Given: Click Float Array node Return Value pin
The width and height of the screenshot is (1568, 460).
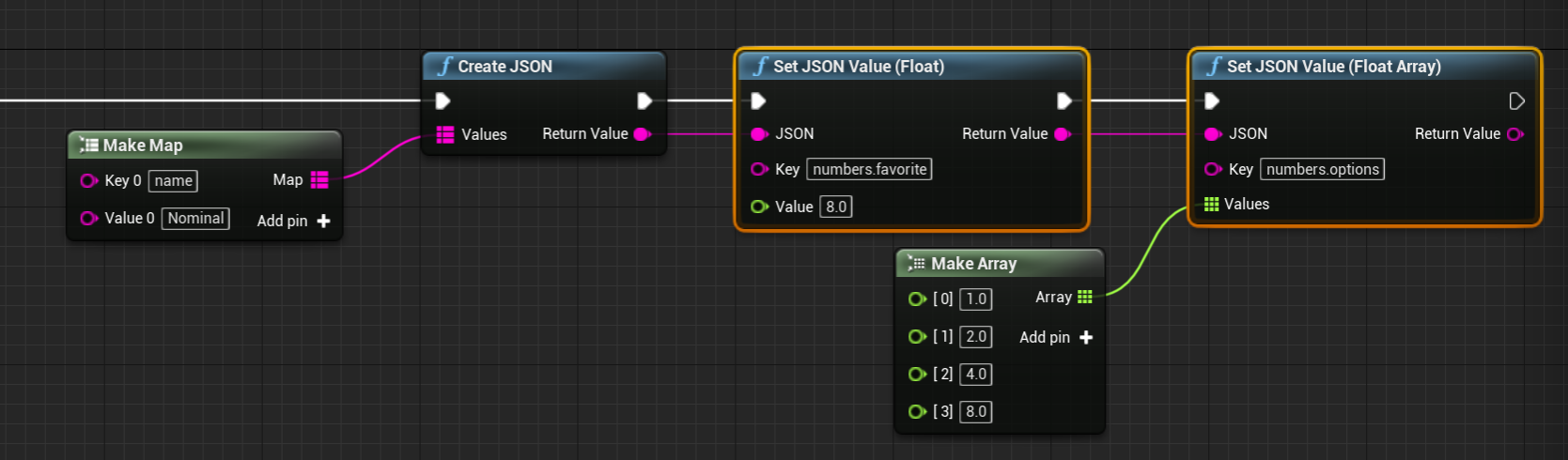Looking at the screenshot, I should tap(1514, 134).
